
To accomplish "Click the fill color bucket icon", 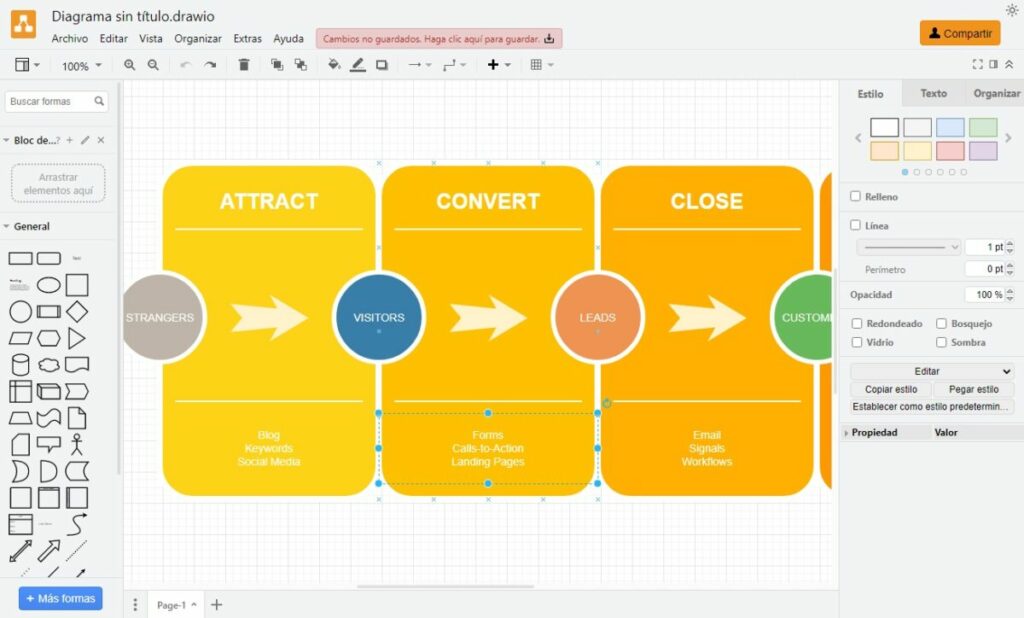I will [334, 65].
